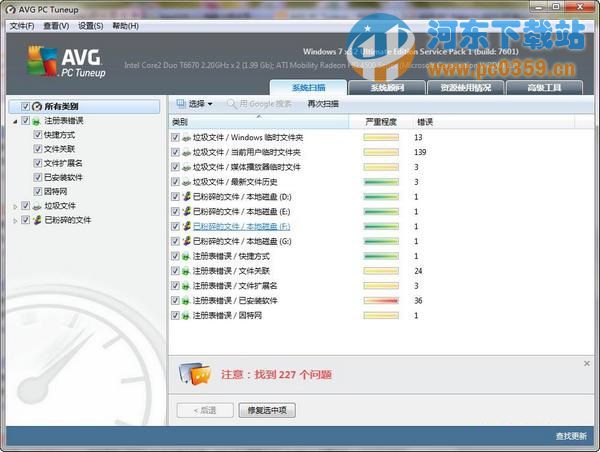600x452 pixels.
Task: Click the Google search magnifier icon
Action: tap(232, 104)
